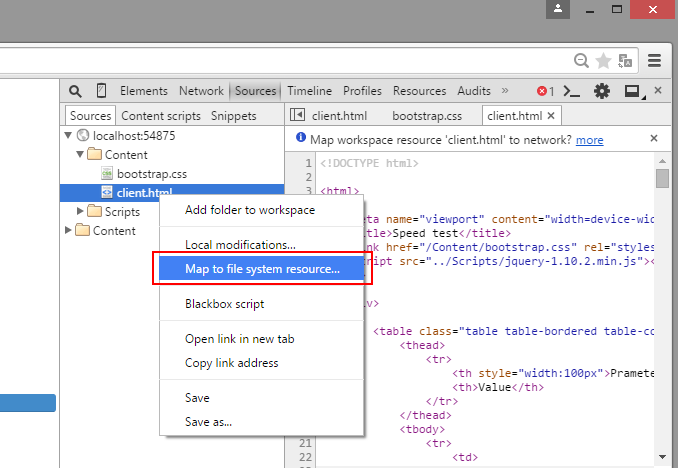This screenshot has width=678, height=468.
Task: Click the <tbody> code line
Action: point(422,429)
